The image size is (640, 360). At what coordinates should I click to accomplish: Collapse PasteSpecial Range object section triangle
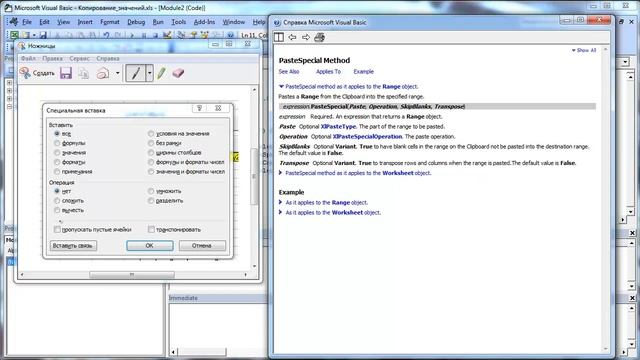(281, 87)
